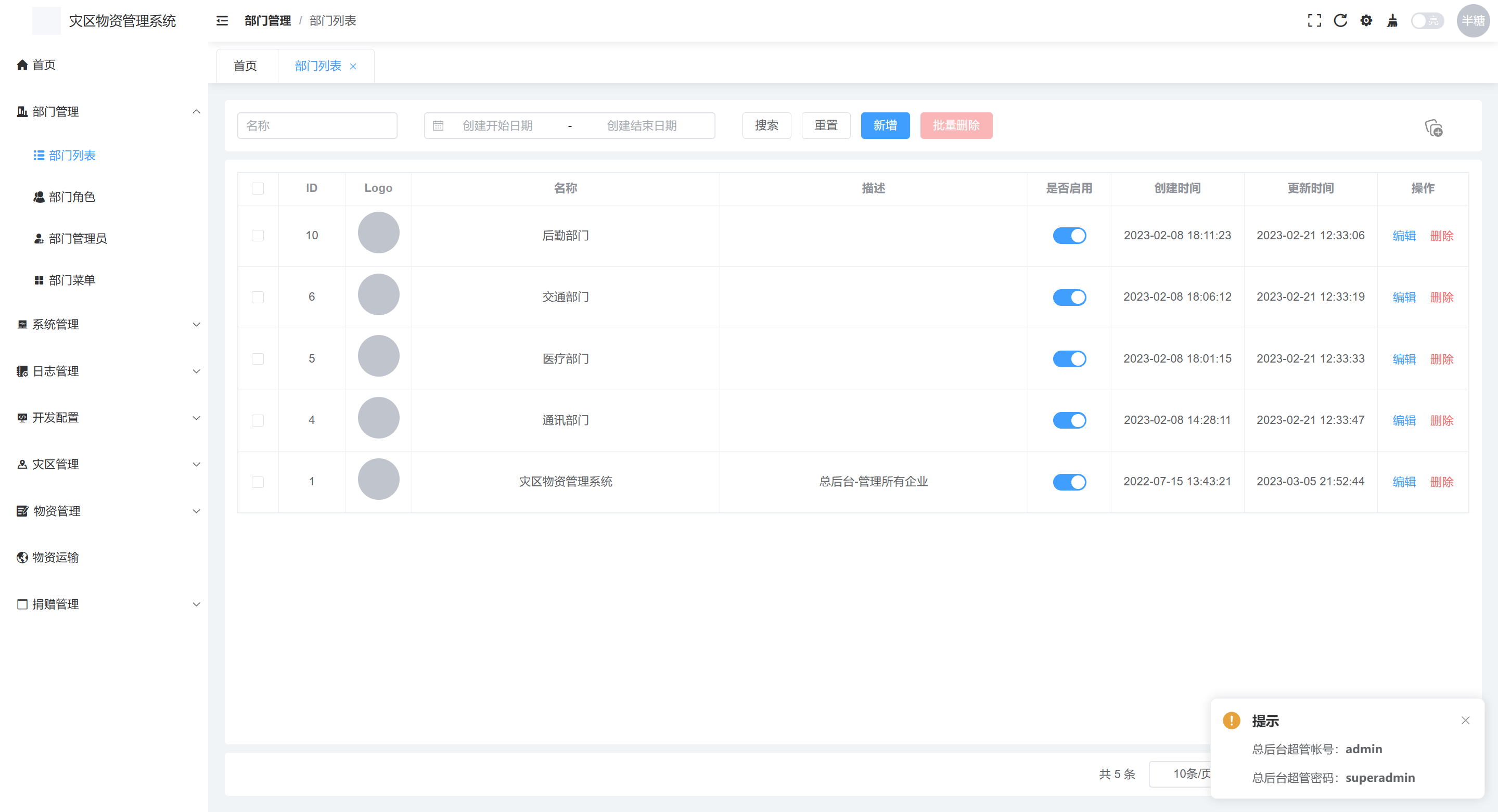Edit the 通讯部门 row

tap(1404, 420)
